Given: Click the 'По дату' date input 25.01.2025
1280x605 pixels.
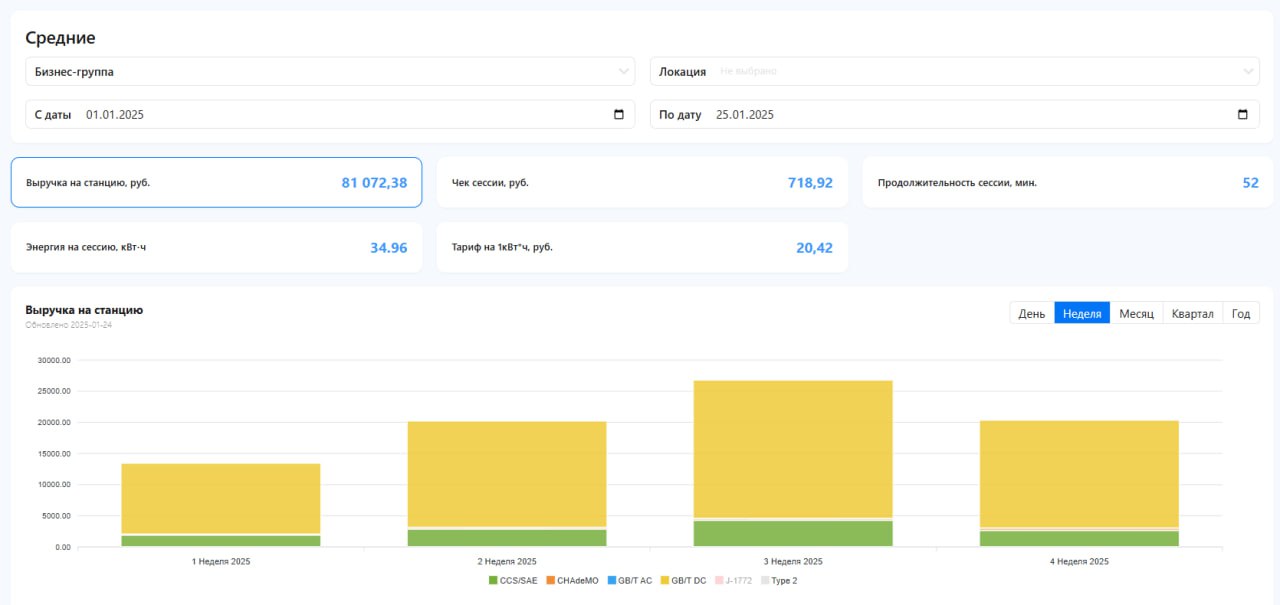Looking at the screenshot, I should pos(955,114).
